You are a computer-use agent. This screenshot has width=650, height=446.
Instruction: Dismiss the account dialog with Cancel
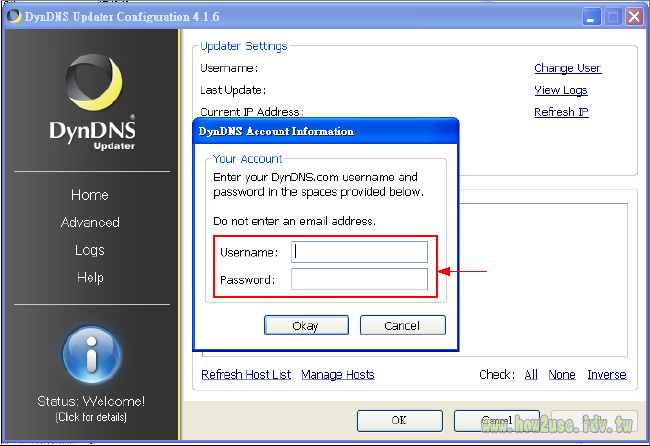[x=403, y=325]
